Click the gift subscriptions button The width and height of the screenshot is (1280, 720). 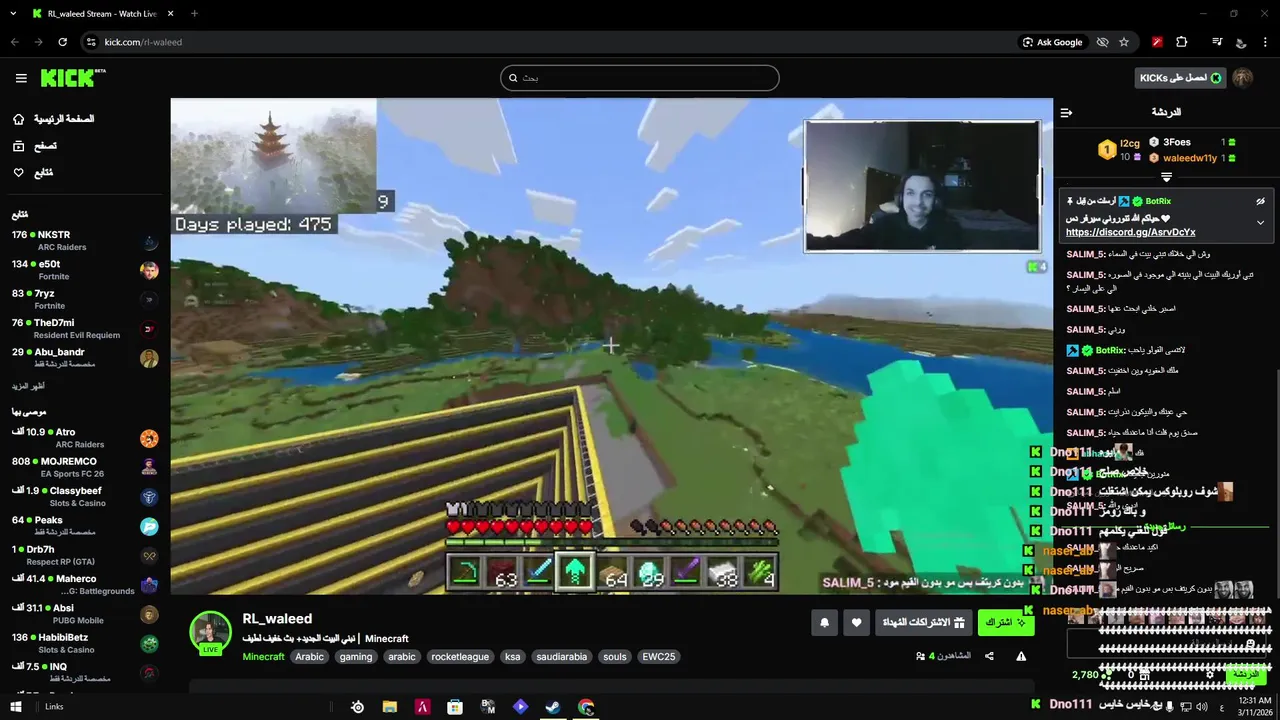924,623
